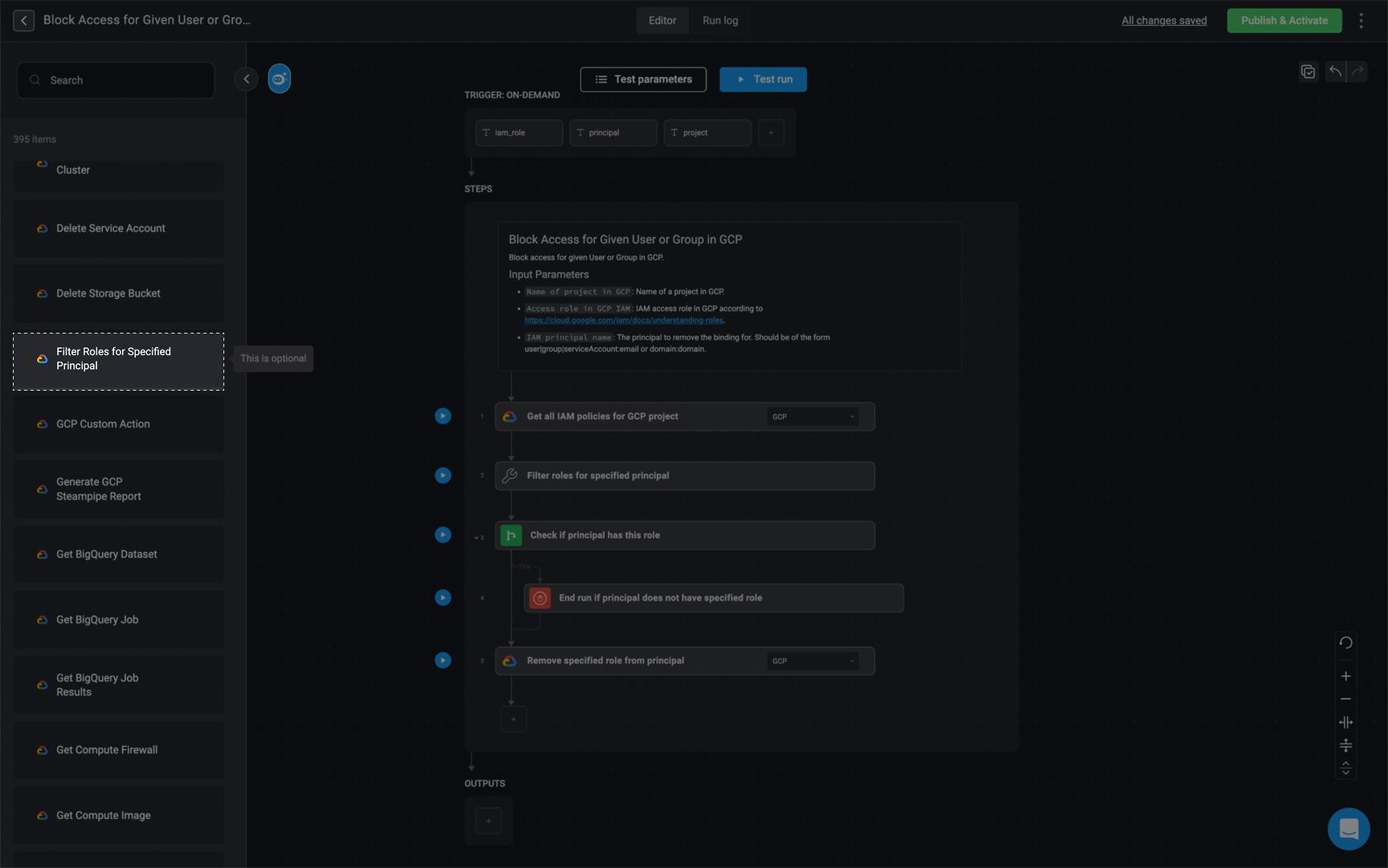
Task: Select the Get BigQuery Job action
Action: (118, 620)
